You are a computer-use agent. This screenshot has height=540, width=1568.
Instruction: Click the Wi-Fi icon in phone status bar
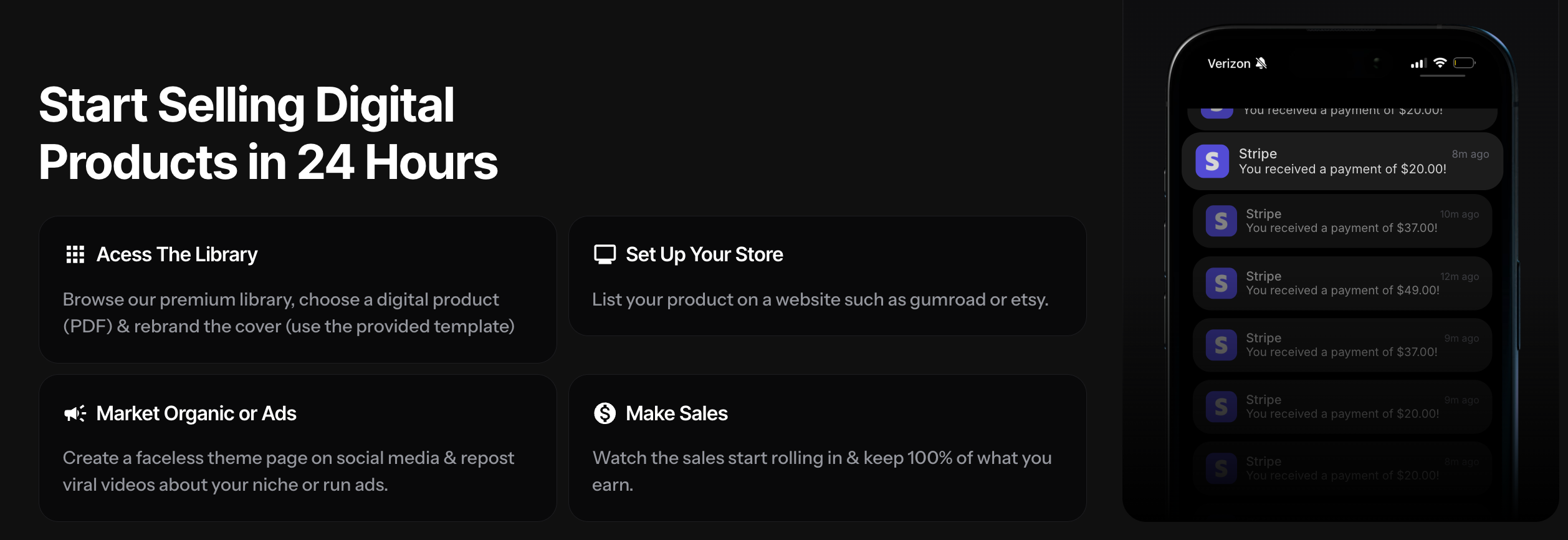point(1440,63)
